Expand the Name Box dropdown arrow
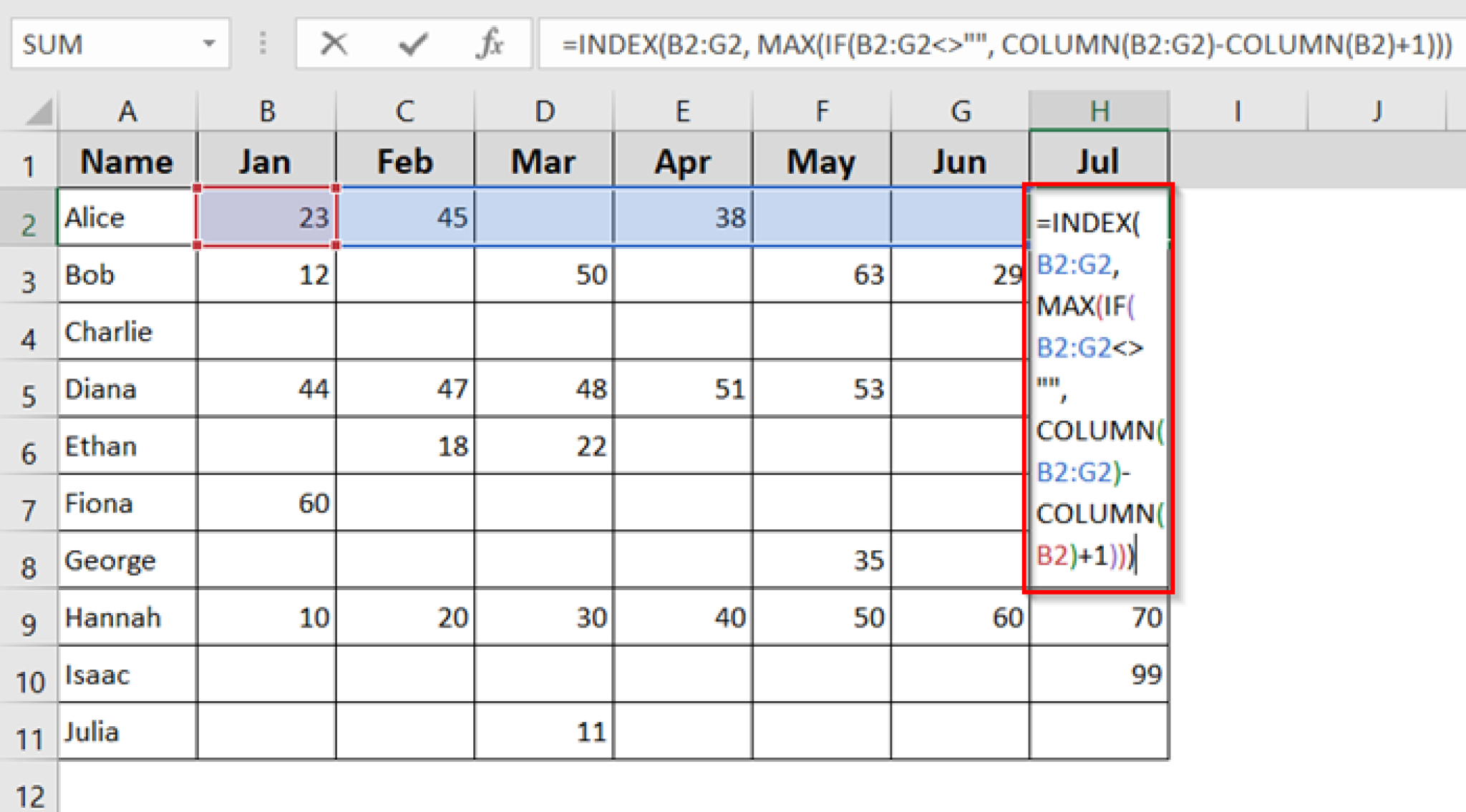This screenshot has width=1466, height=812. click(x=209, y=44)
